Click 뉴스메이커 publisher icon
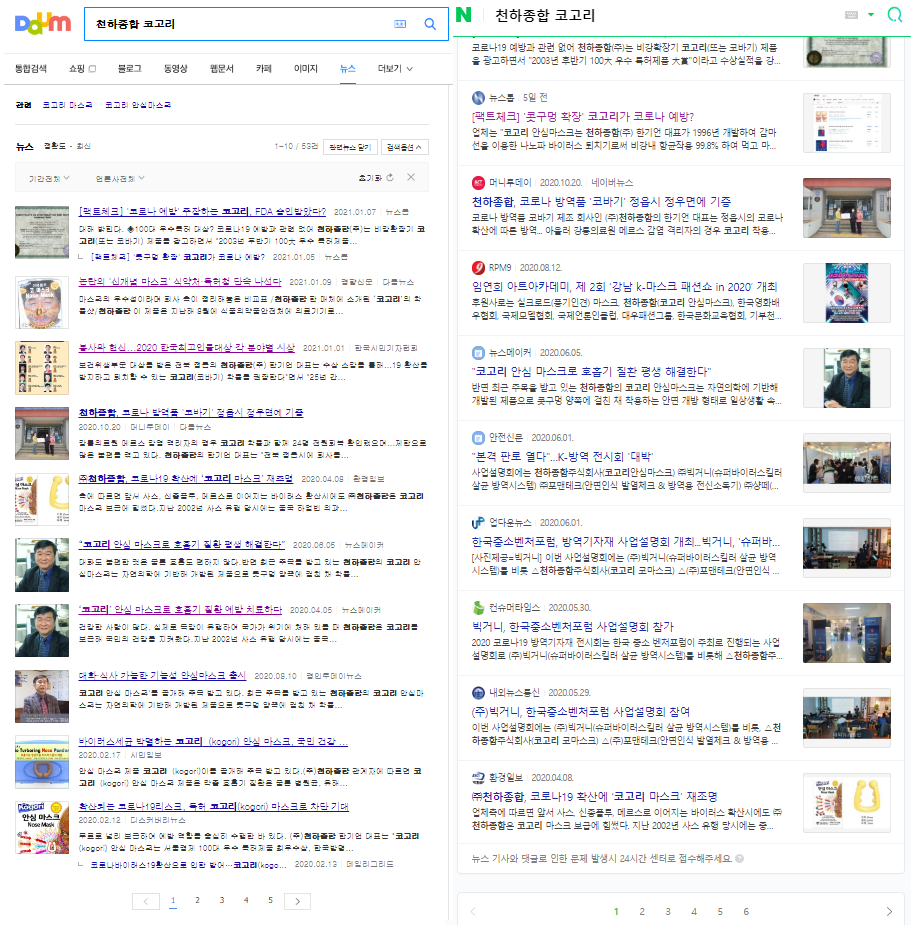 pos(478,353)
